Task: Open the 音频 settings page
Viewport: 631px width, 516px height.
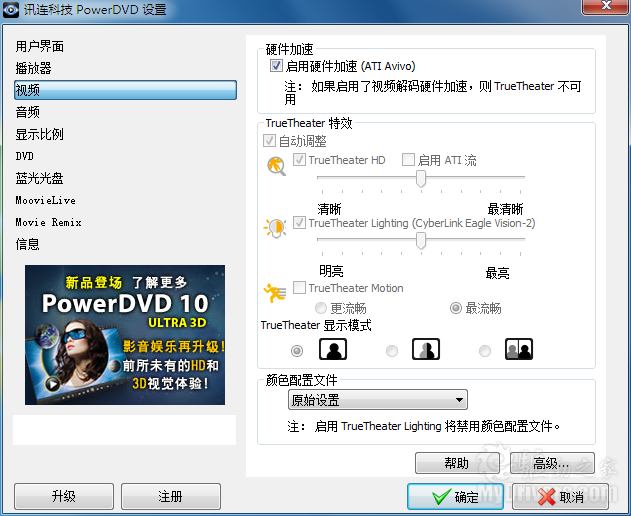Action: click(27, 112)
